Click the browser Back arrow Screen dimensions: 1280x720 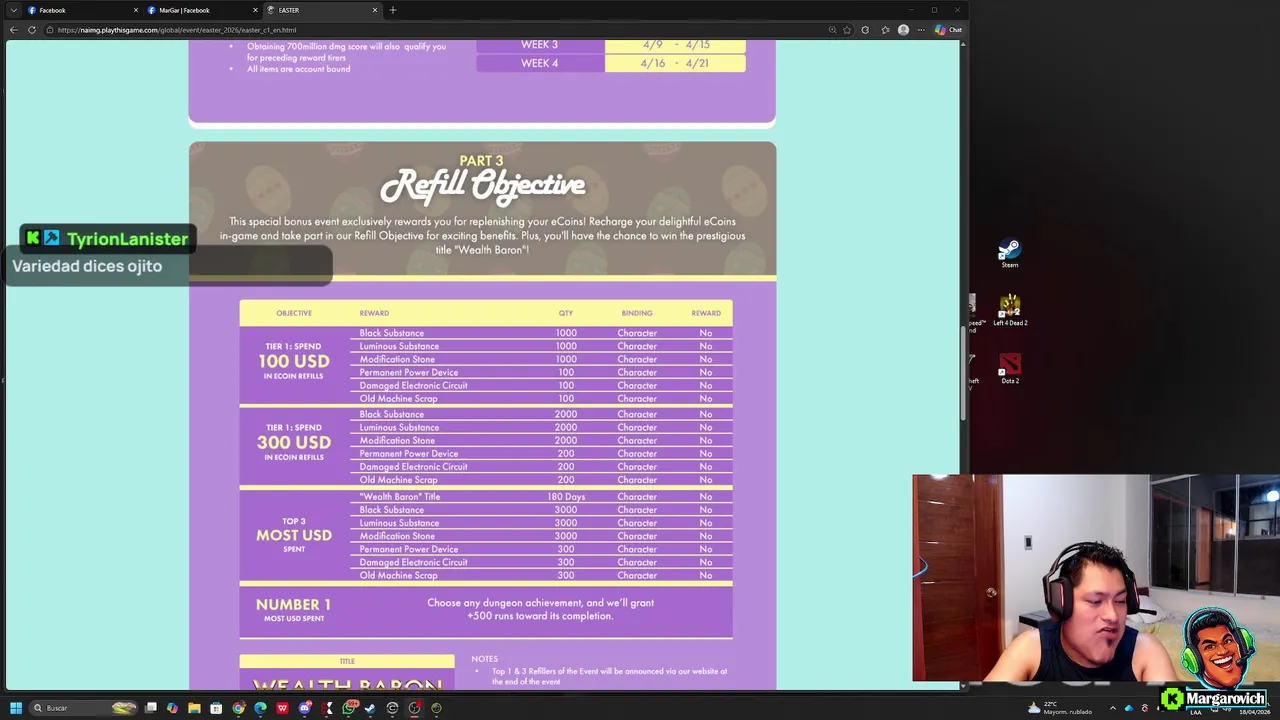point(13,30)
